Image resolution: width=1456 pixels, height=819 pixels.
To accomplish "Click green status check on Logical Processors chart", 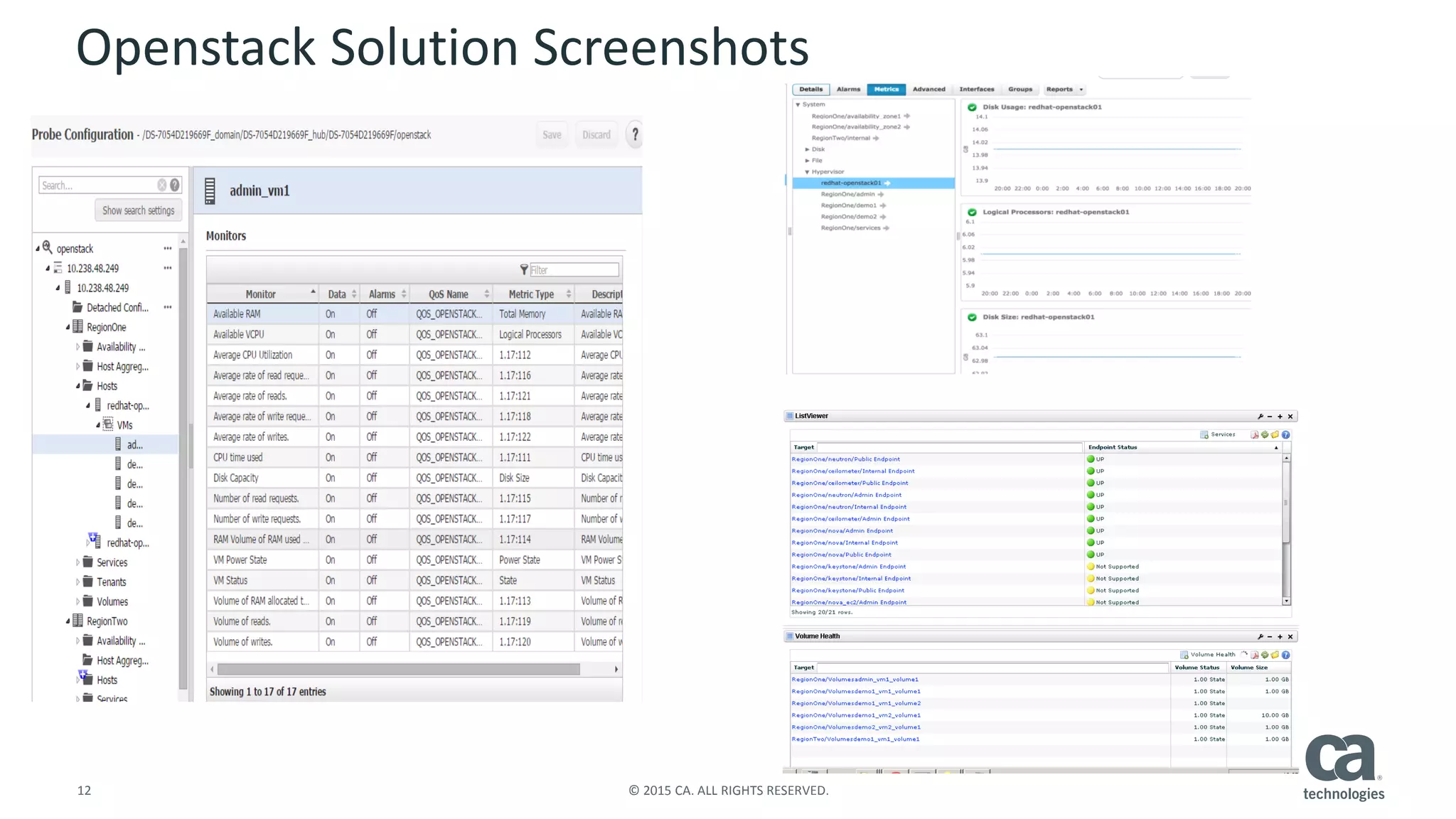I will pyautogui.click(x=972, y=212).
